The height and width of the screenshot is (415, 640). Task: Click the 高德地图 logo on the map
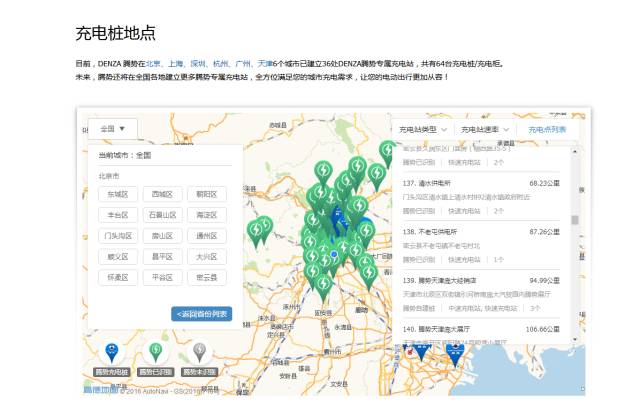point(100,390)
